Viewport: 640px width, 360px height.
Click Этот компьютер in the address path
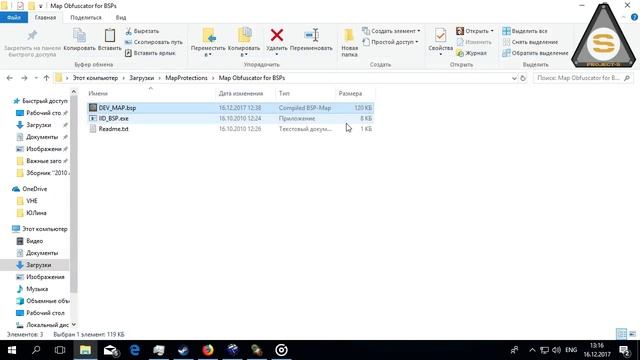point(95,78)
